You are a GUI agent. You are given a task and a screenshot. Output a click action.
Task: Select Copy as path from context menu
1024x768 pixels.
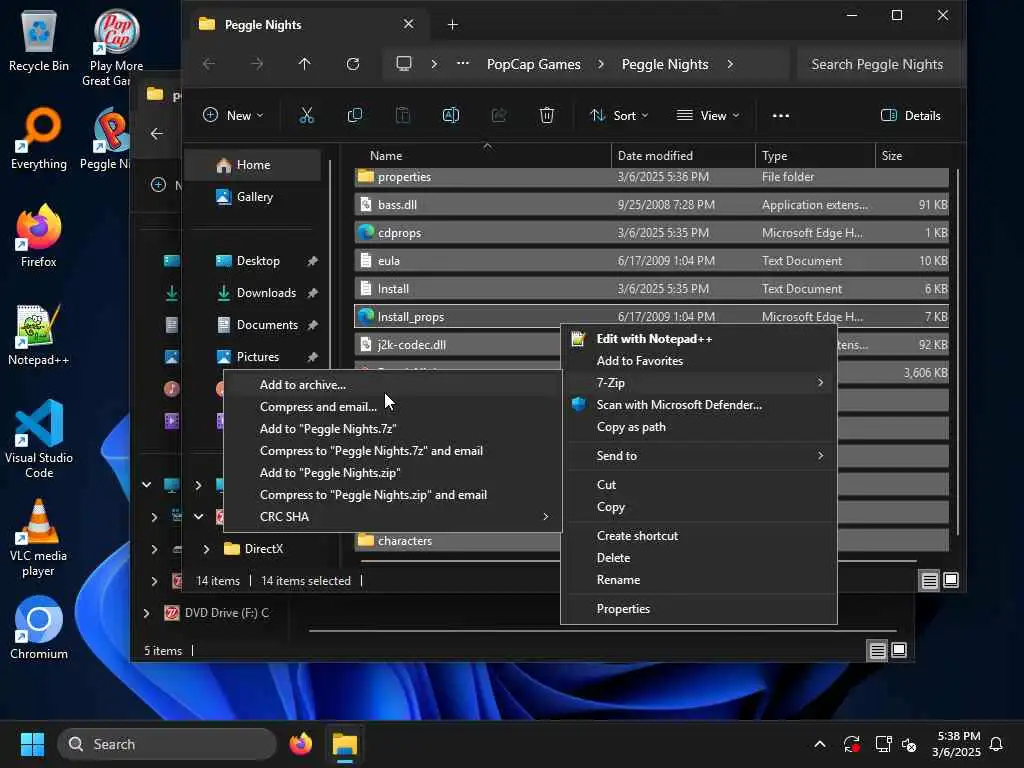(699, 427)
